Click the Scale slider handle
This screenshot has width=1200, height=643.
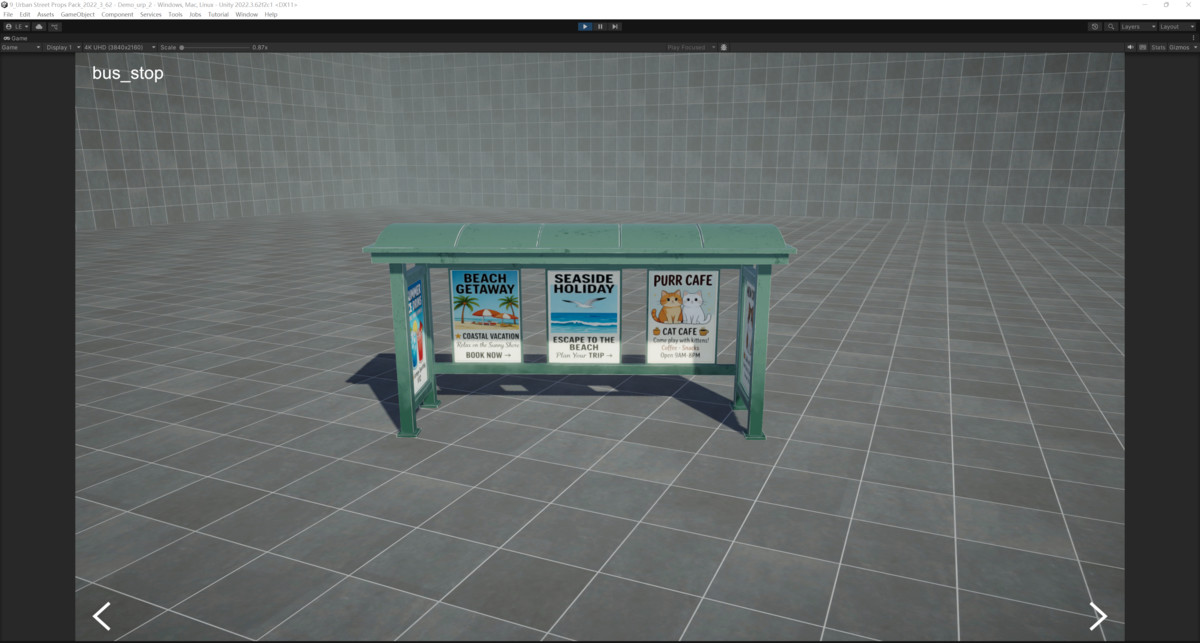coord(181,47)
